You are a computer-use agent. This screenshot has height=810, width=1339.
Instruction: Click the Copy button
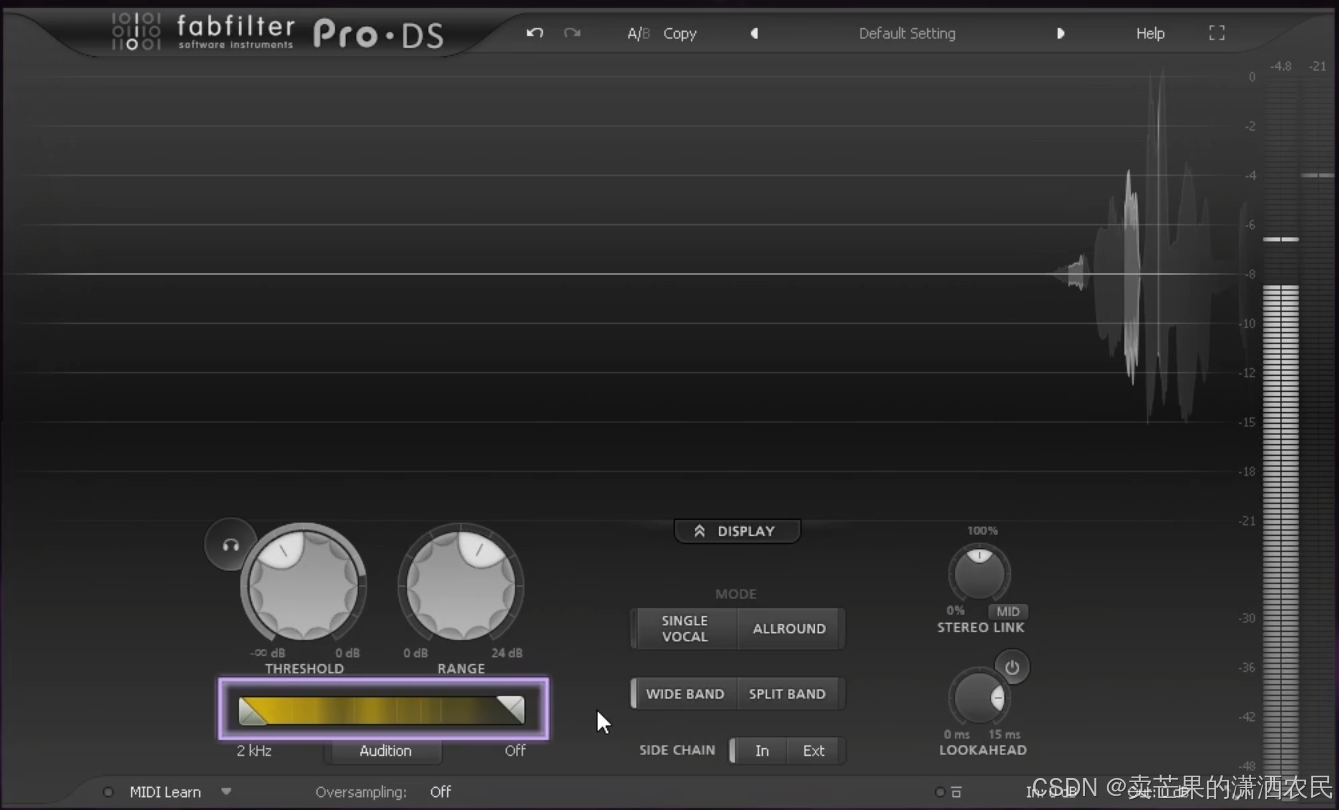[x=680, y=33]
